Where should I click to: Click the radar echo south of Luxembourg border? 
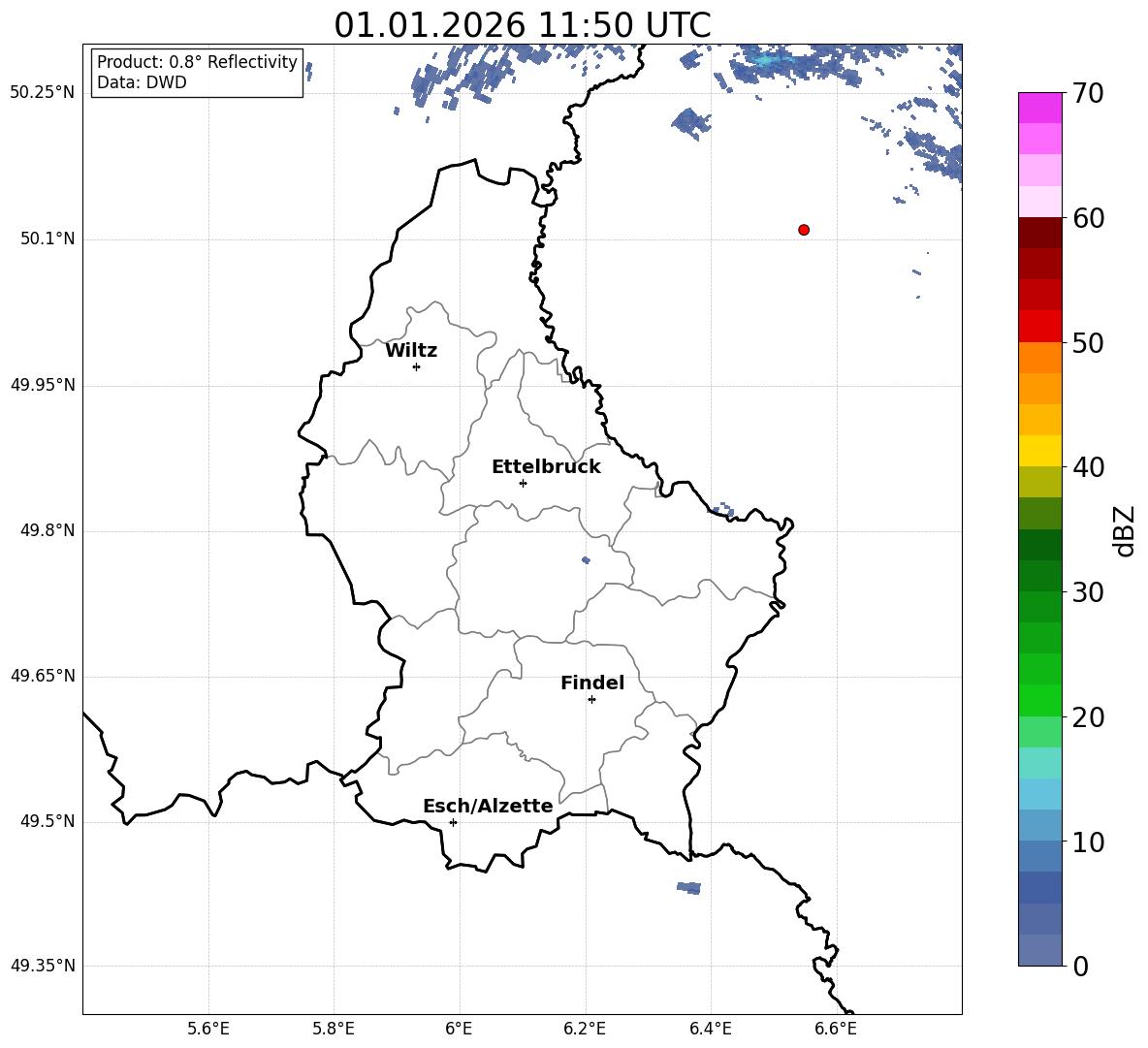tap(689, 888)
